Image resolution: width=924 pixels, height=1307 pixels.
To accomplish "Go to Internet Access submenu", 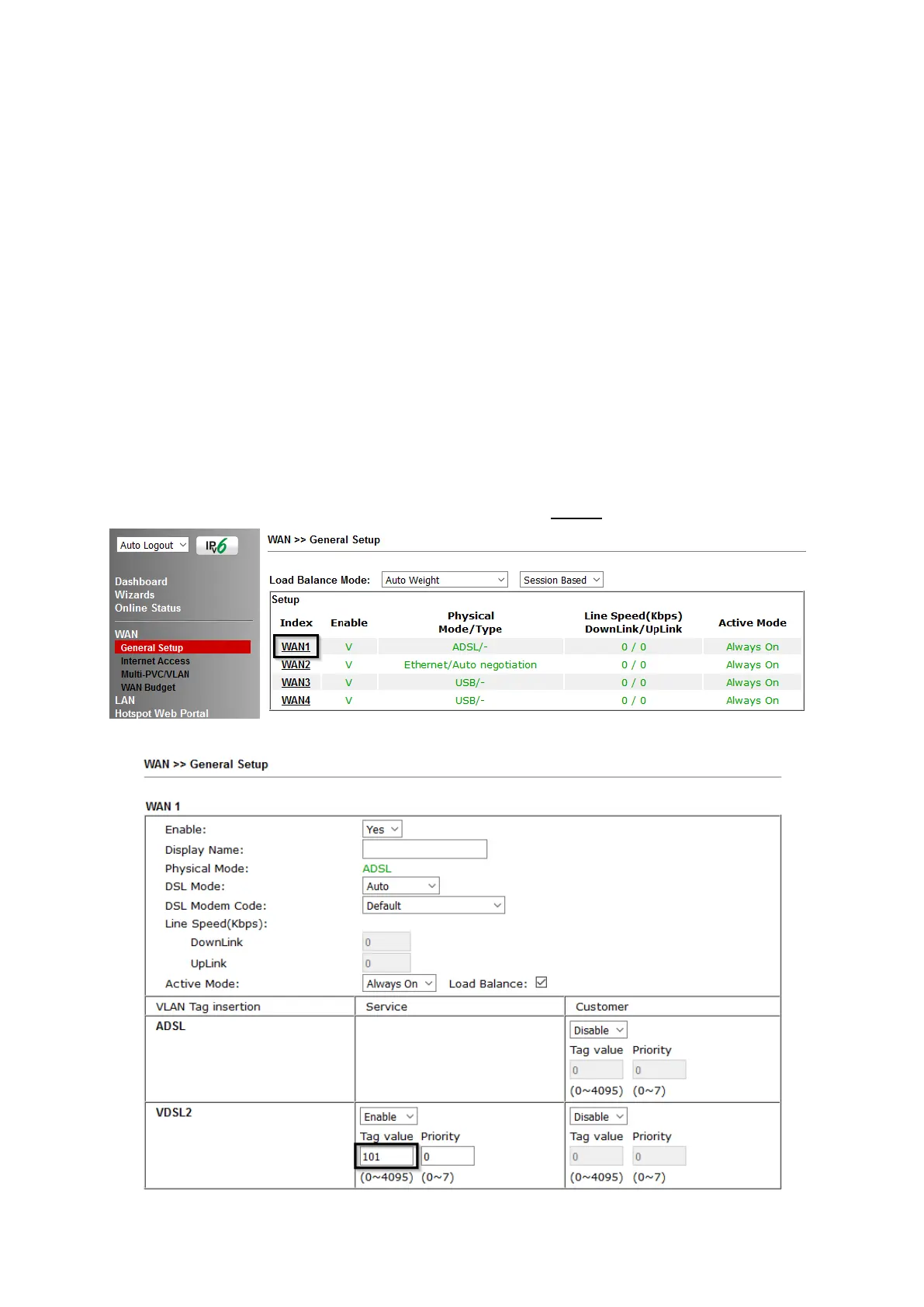I will (x=155, y=661).
